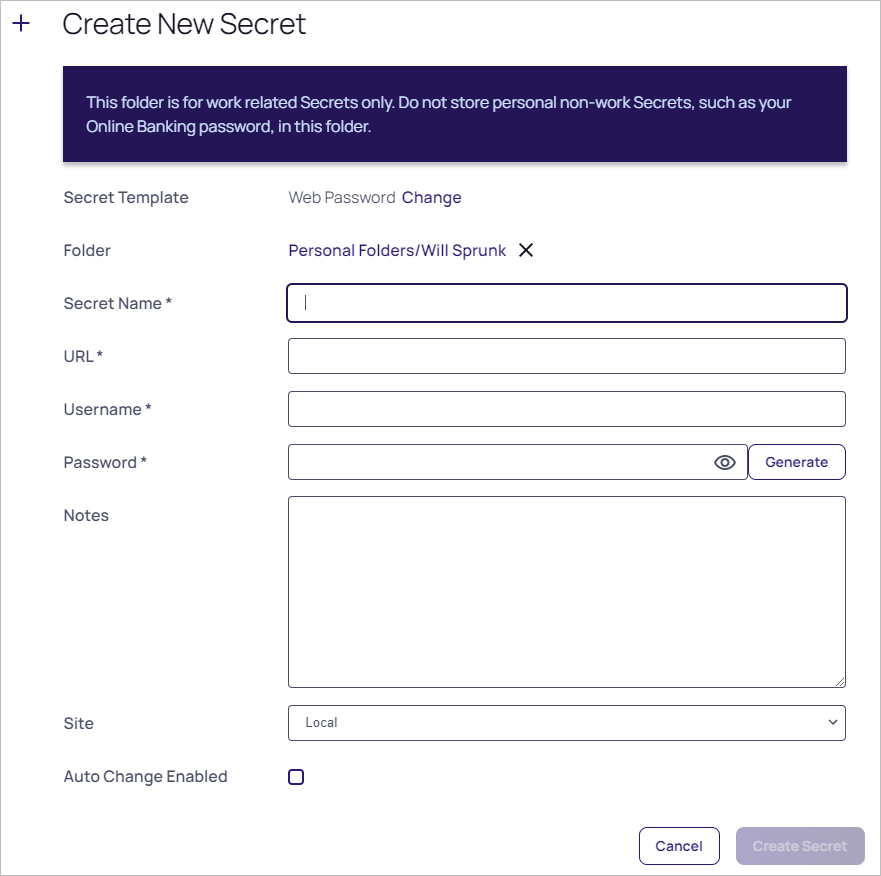Show the password using the eye icon

coord(725,462)
